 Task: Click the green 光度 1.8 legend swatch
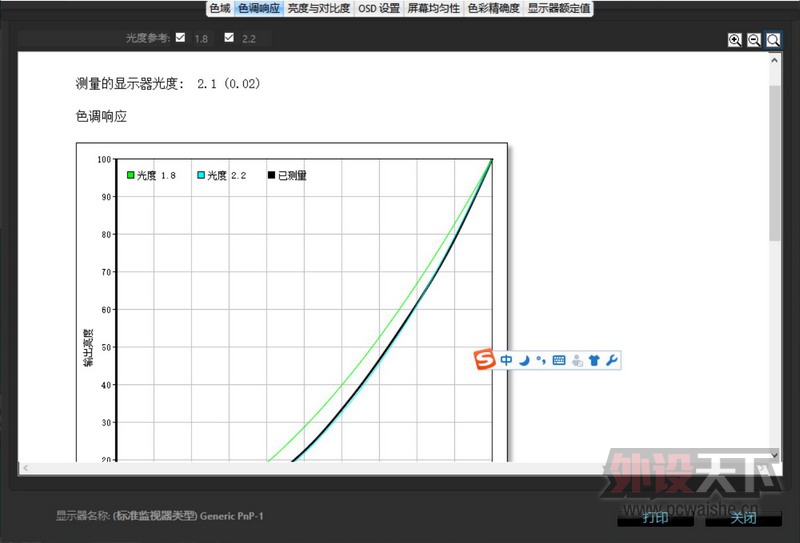tap(131, 175)
